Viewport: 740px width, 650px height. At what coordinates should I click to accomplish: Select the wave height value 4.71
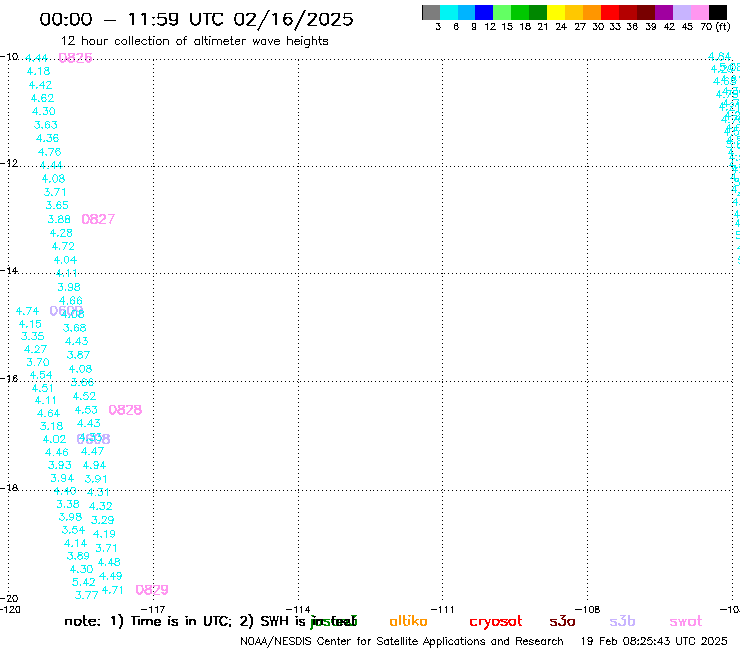(x=112, y=590)
